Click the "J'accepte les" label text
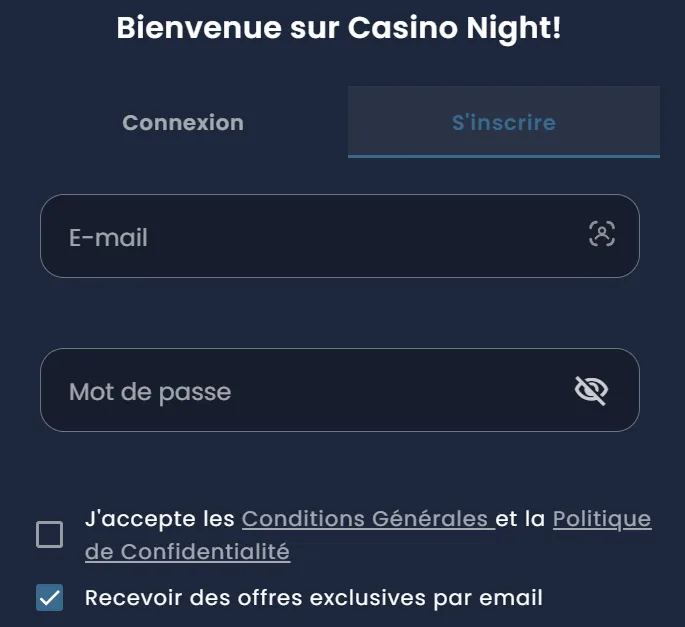 [160, 519]
